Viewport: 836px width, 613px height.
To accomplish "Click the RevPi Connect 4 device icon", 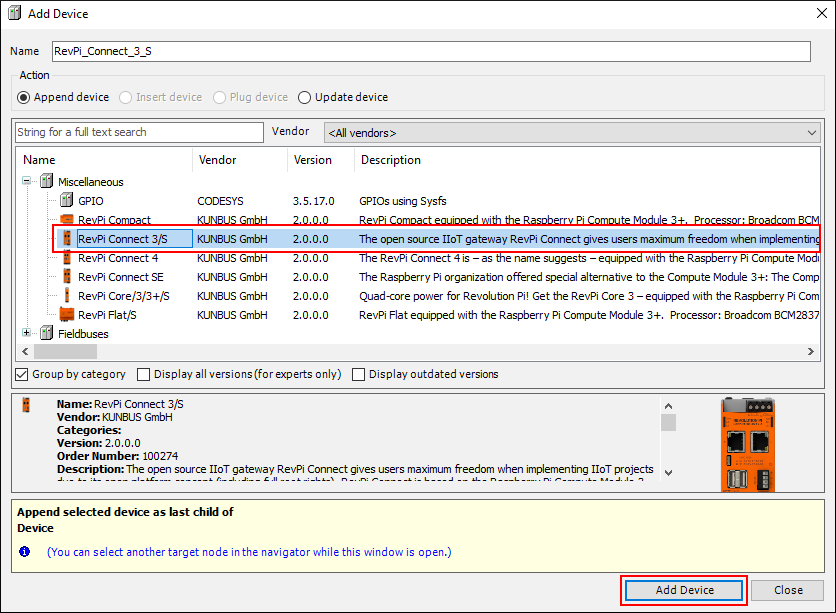I will [67, 257].
